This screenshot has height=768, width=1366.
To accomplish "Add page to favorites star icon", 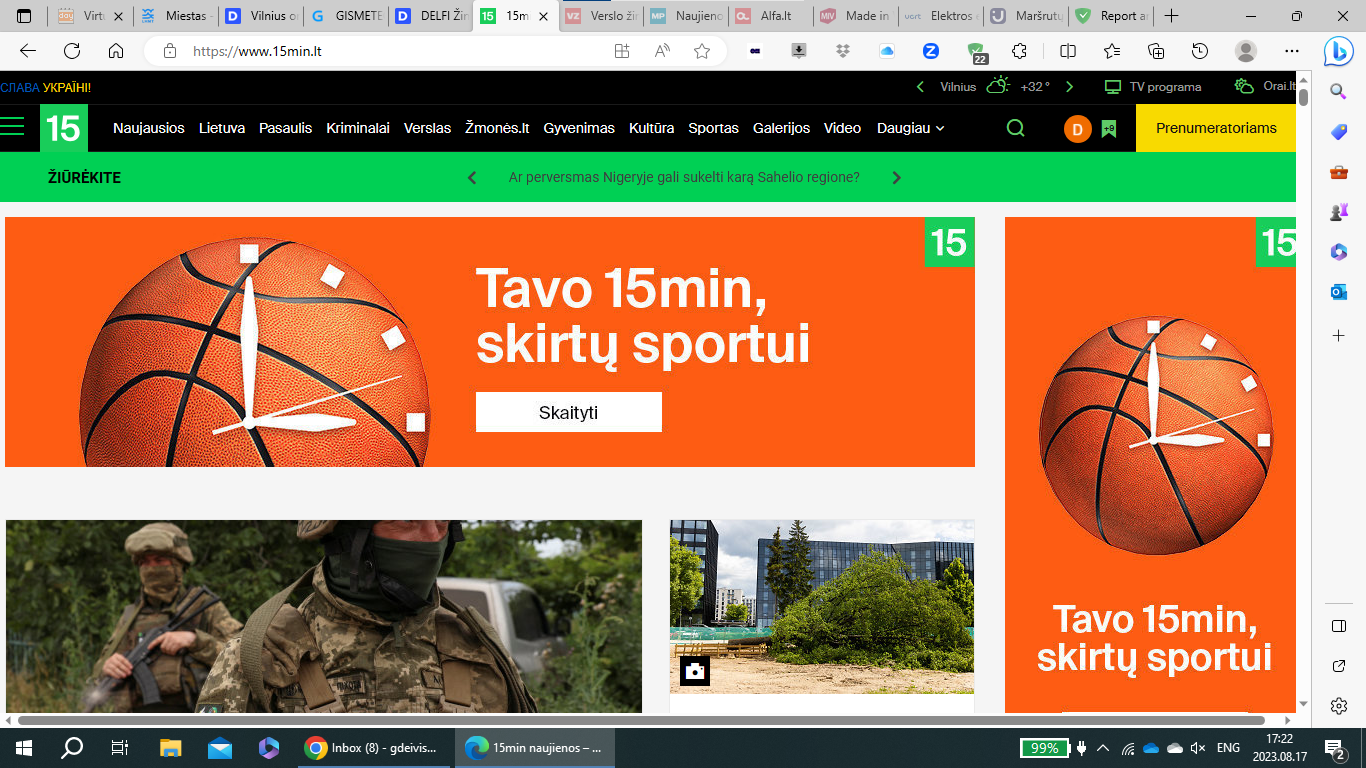I will (702, 51).
